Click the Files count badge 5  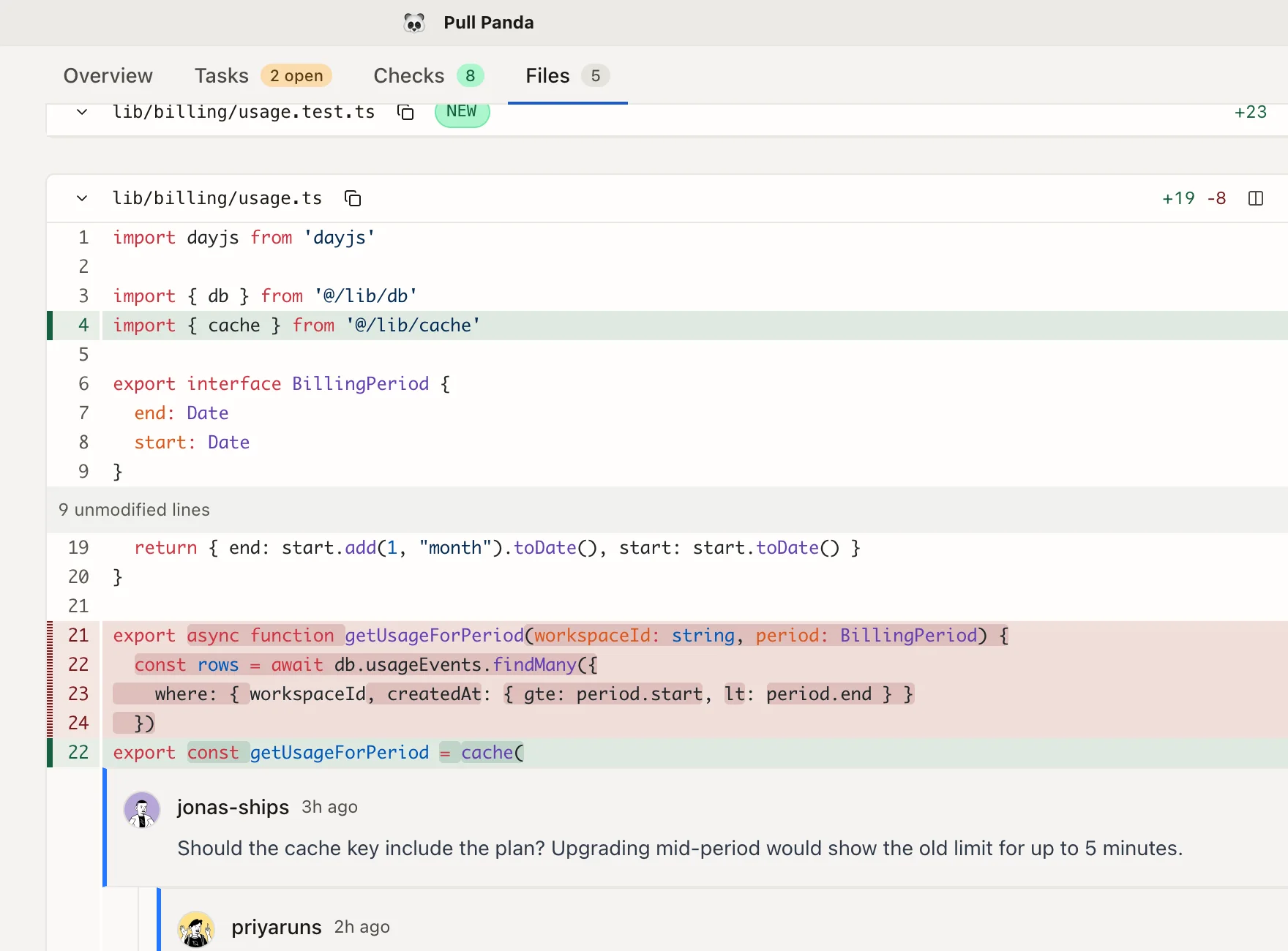coord(596,75)
